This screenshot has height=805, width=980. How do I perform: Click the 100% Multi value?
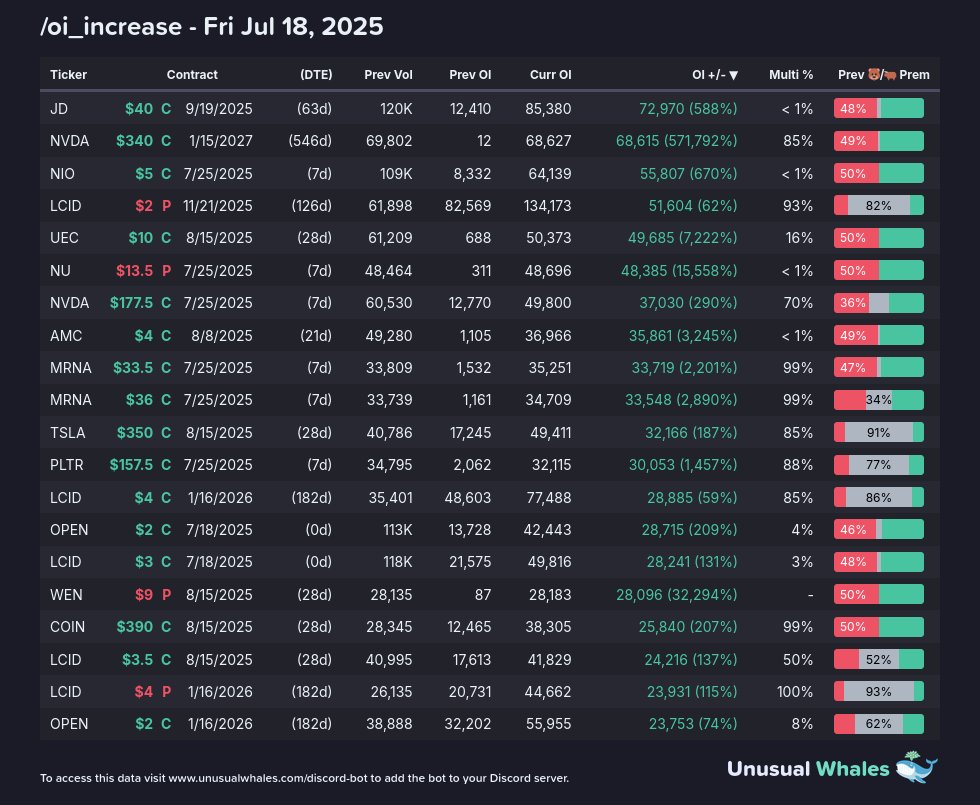(794, 692)
